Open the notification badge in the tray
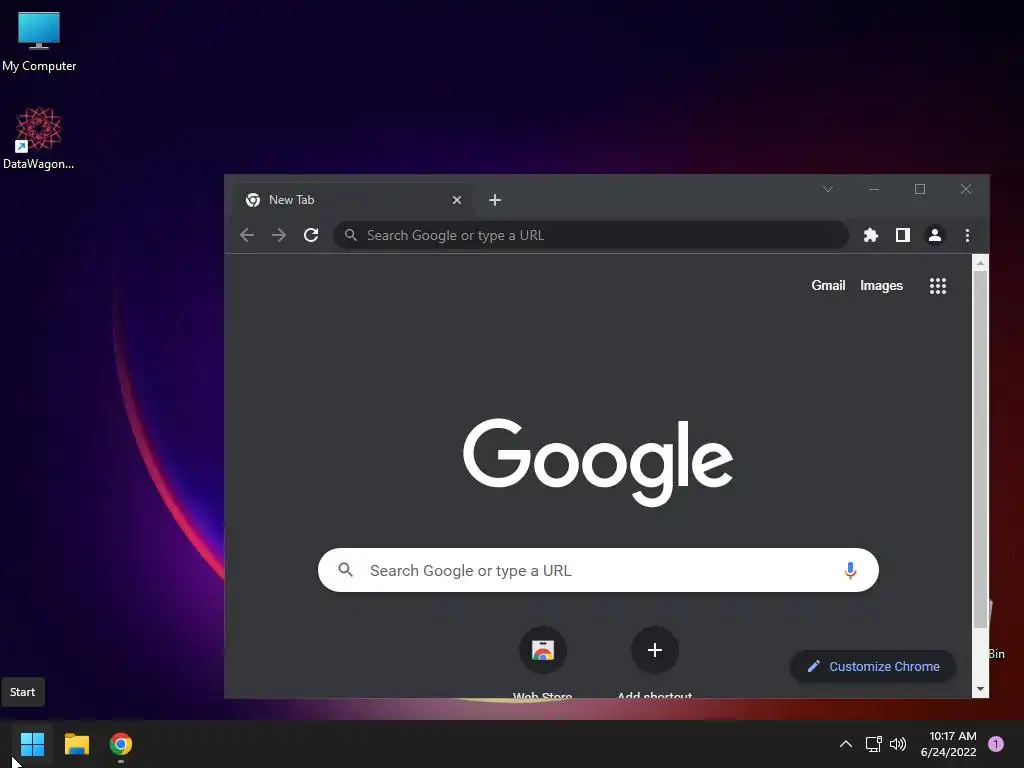 [996, 744]
